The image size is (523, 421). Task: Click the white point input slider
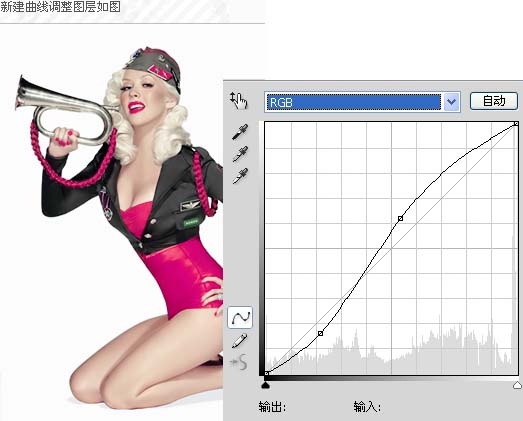517,386
